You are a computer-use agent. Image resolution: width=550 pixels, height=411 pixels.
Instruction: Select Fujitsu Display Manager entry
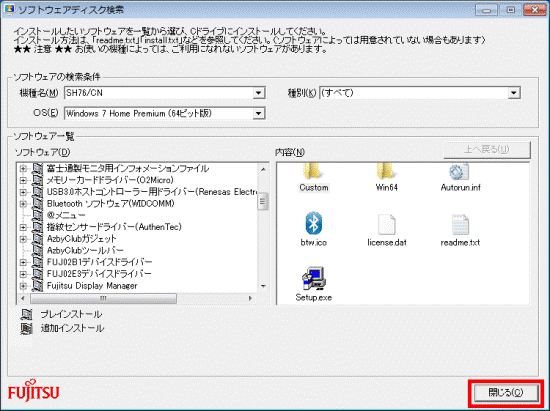[x=92, y=286]
